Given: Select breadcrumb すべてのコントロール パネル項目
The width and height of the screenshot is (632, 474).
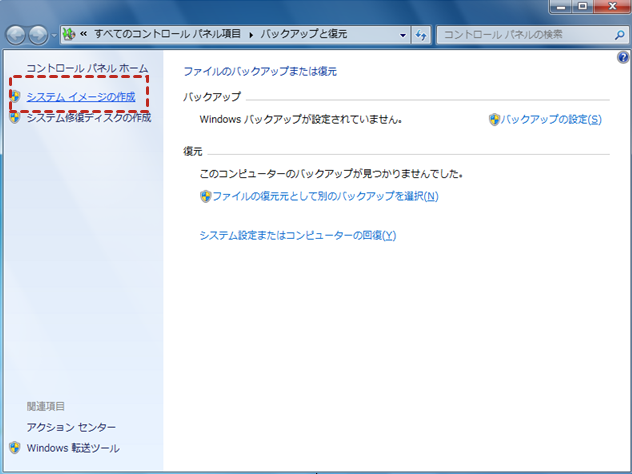Looking at the screenshot, I should (x=167, y=34).
